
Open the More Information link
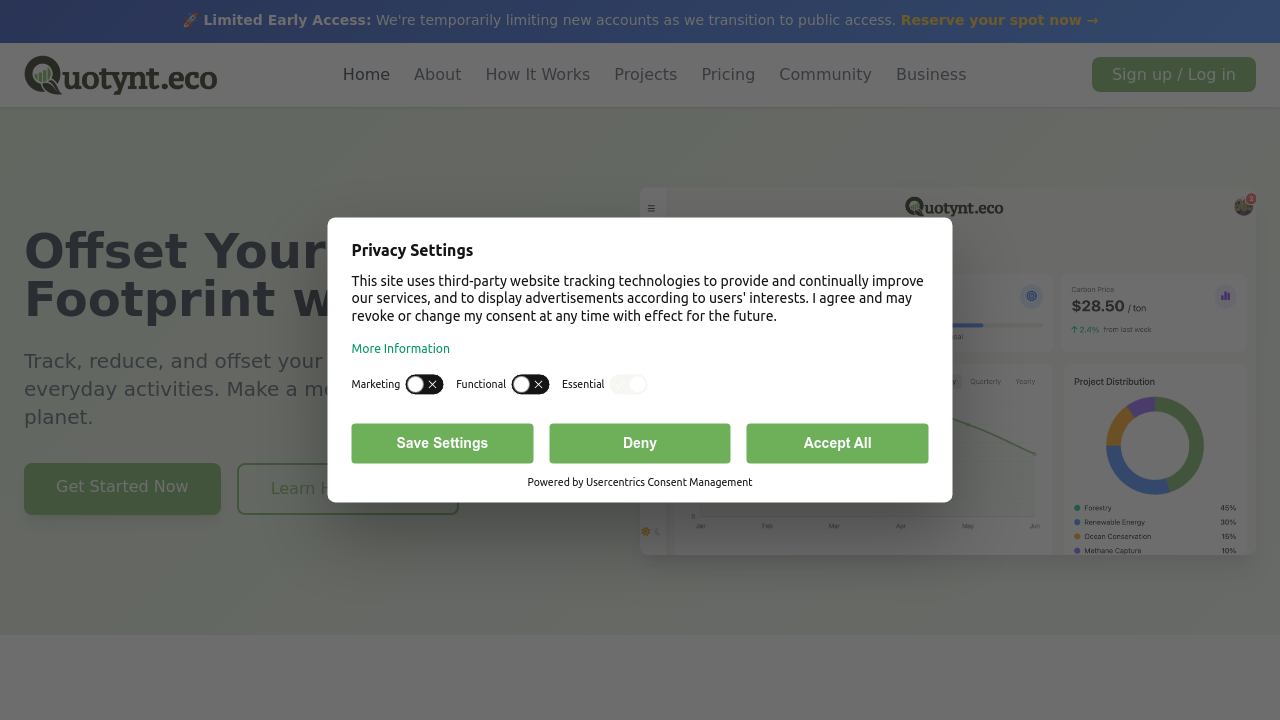tap(400, 349)
